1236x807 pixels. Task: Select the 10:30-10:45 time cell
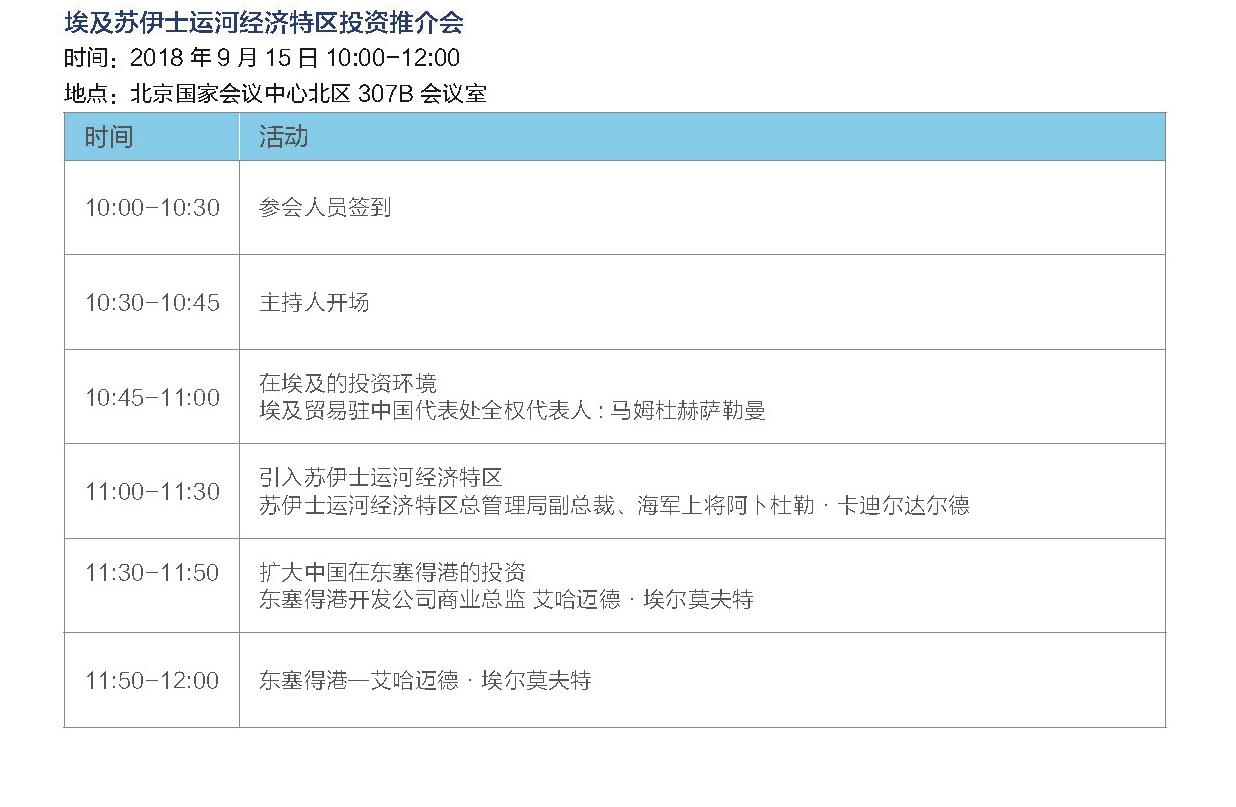coord(152,302)
